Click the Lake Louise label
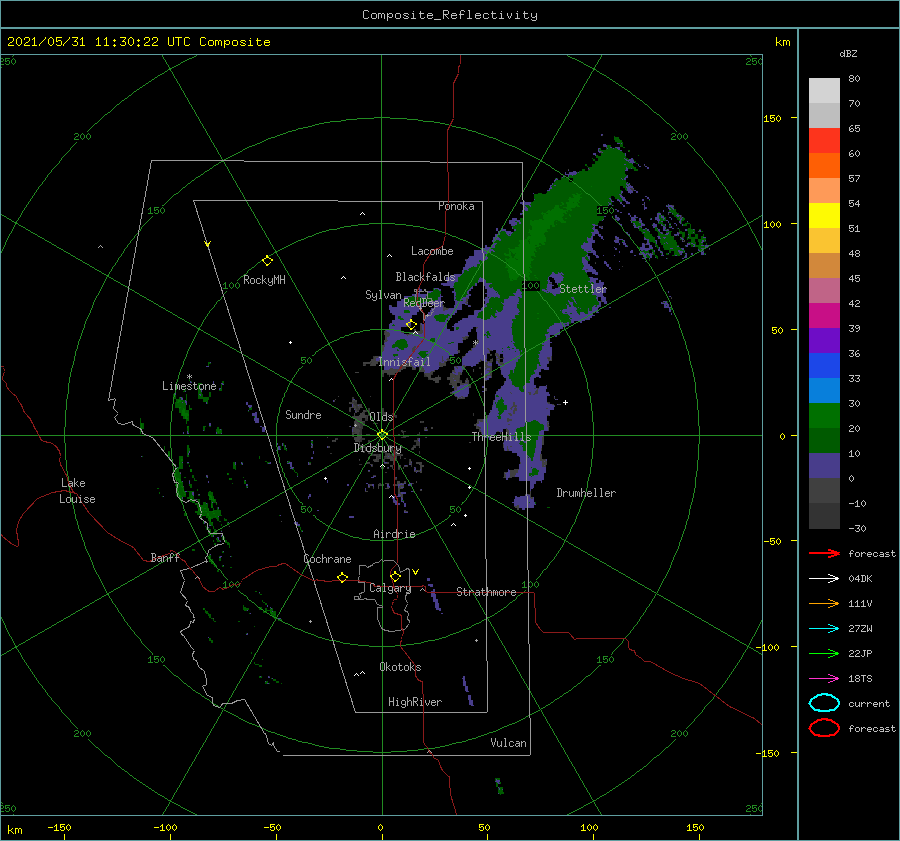Screen dimensions: 900x841 click(x=77, y=491)
